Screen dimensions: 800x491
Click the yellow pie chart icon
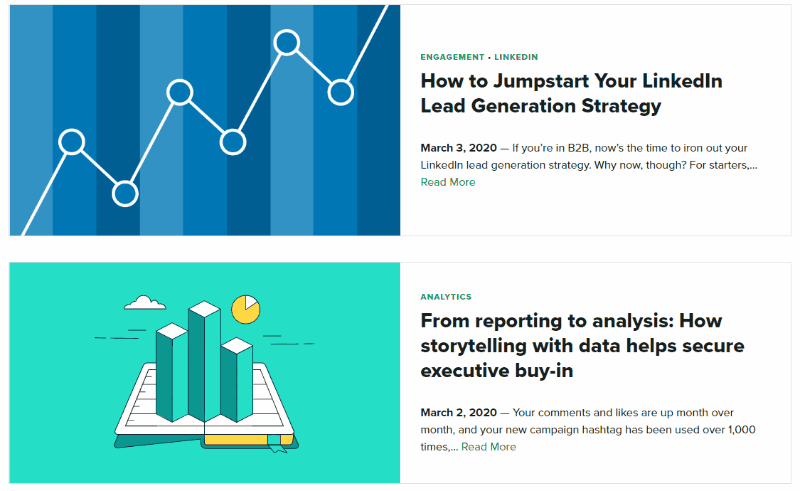click(x=246, y=309)
